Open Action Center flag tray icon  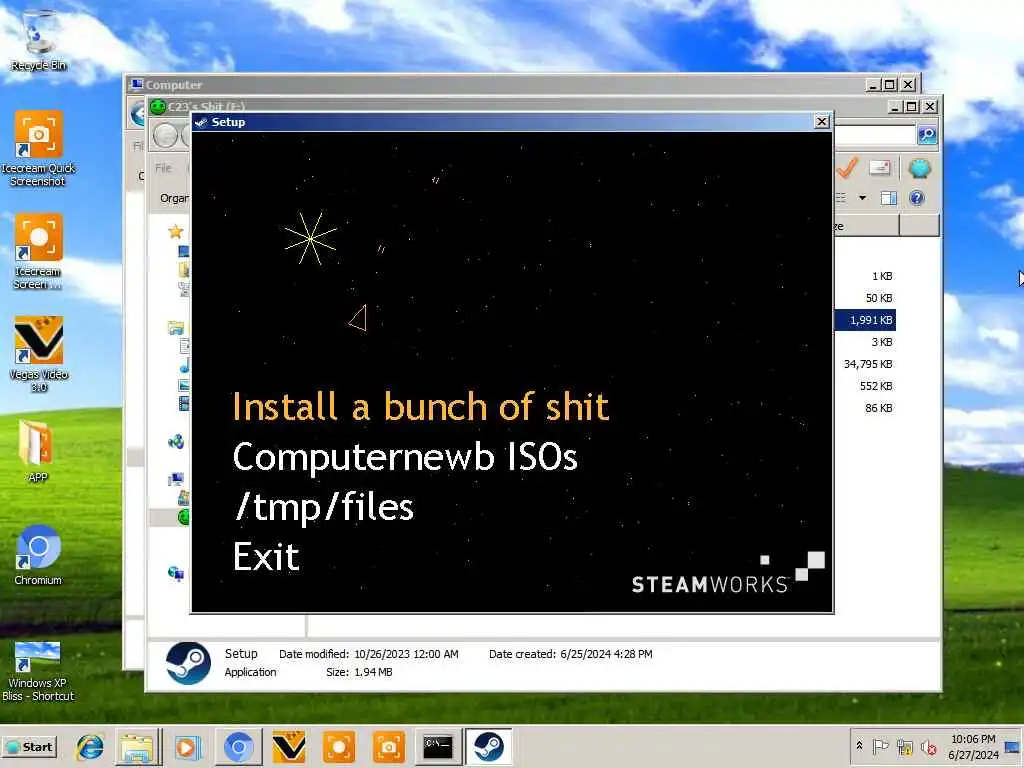(x=880, y=746)
